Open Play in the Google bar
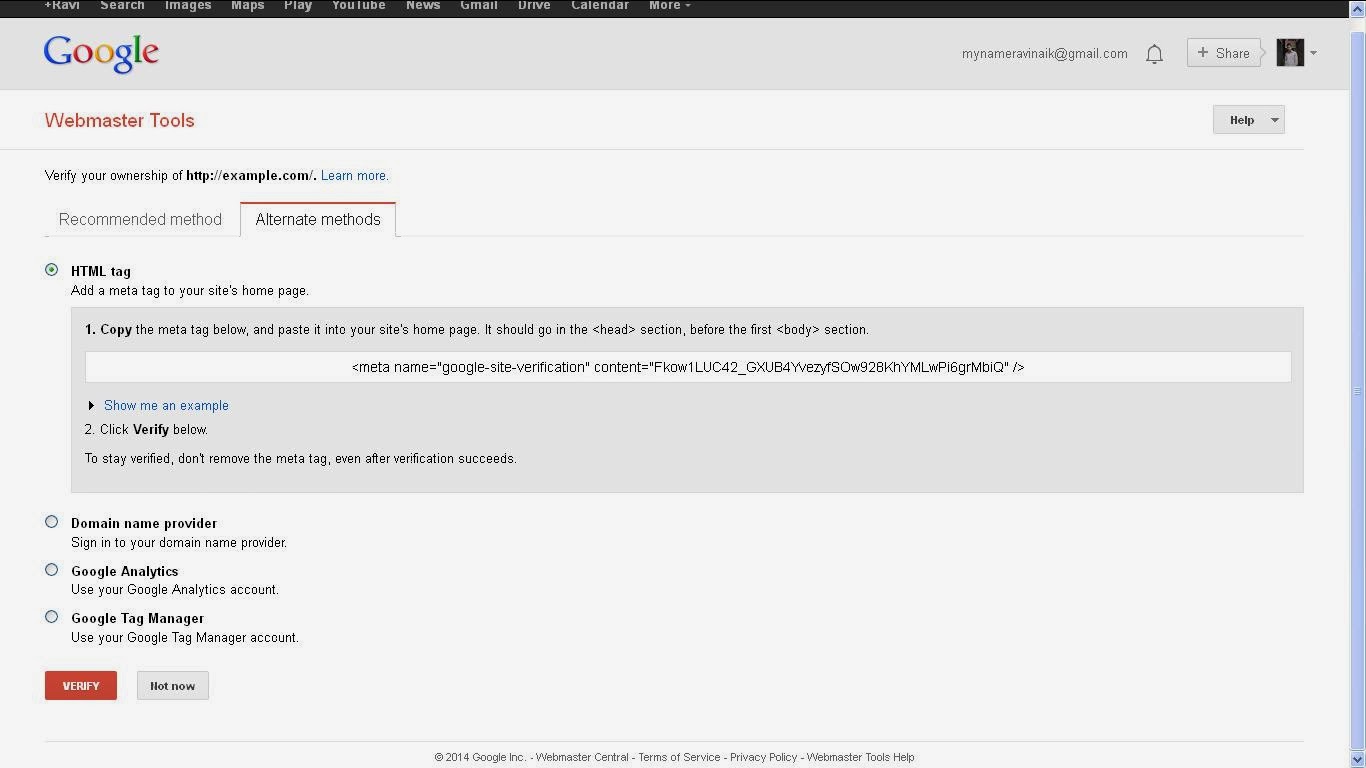This screenshot has height=768, width=1366. (298, 6)
